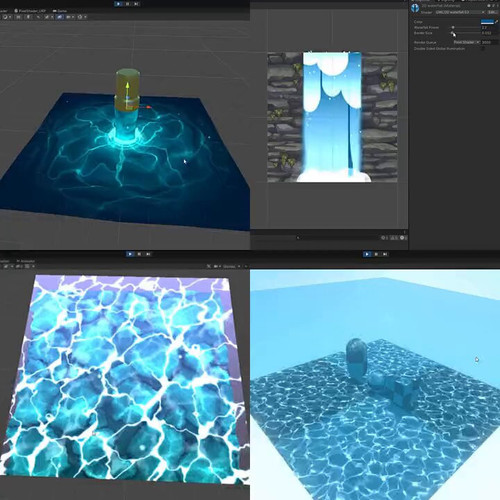The width and height of the screenshot is (500, 500).
Task: Click the waterfall sprite in the preview
Action: tap(332, 117)
